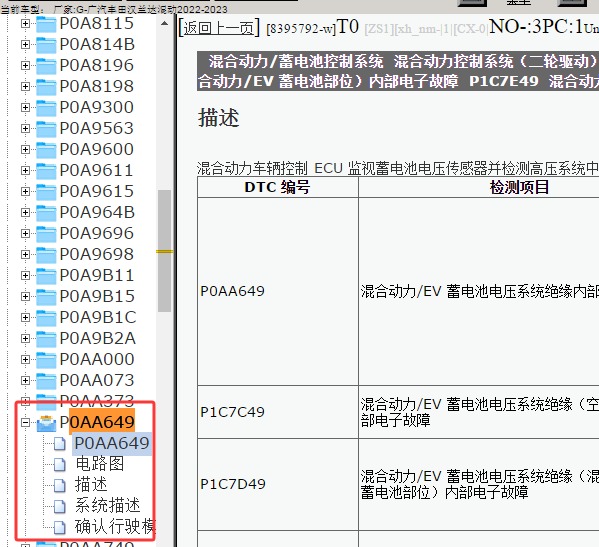The height and width of the screenshot is (547, 599).
Task: Click the P0A9696 folder icon
Action: pyautogui.click(x=46, y=234)
